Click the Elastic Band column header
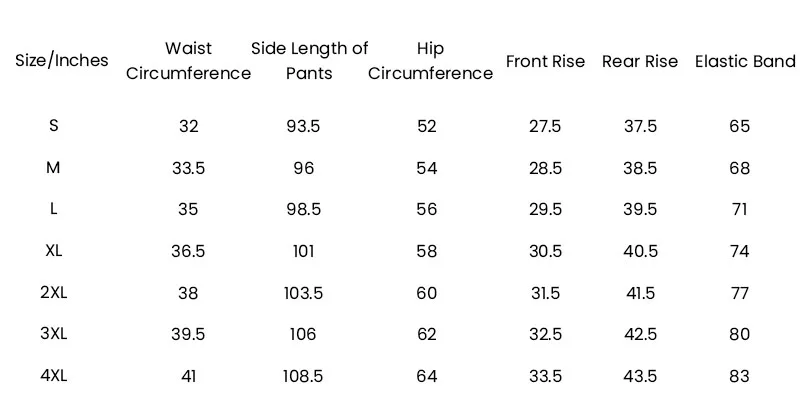This screenshot has width=800, height=407. tap(745, 61)
